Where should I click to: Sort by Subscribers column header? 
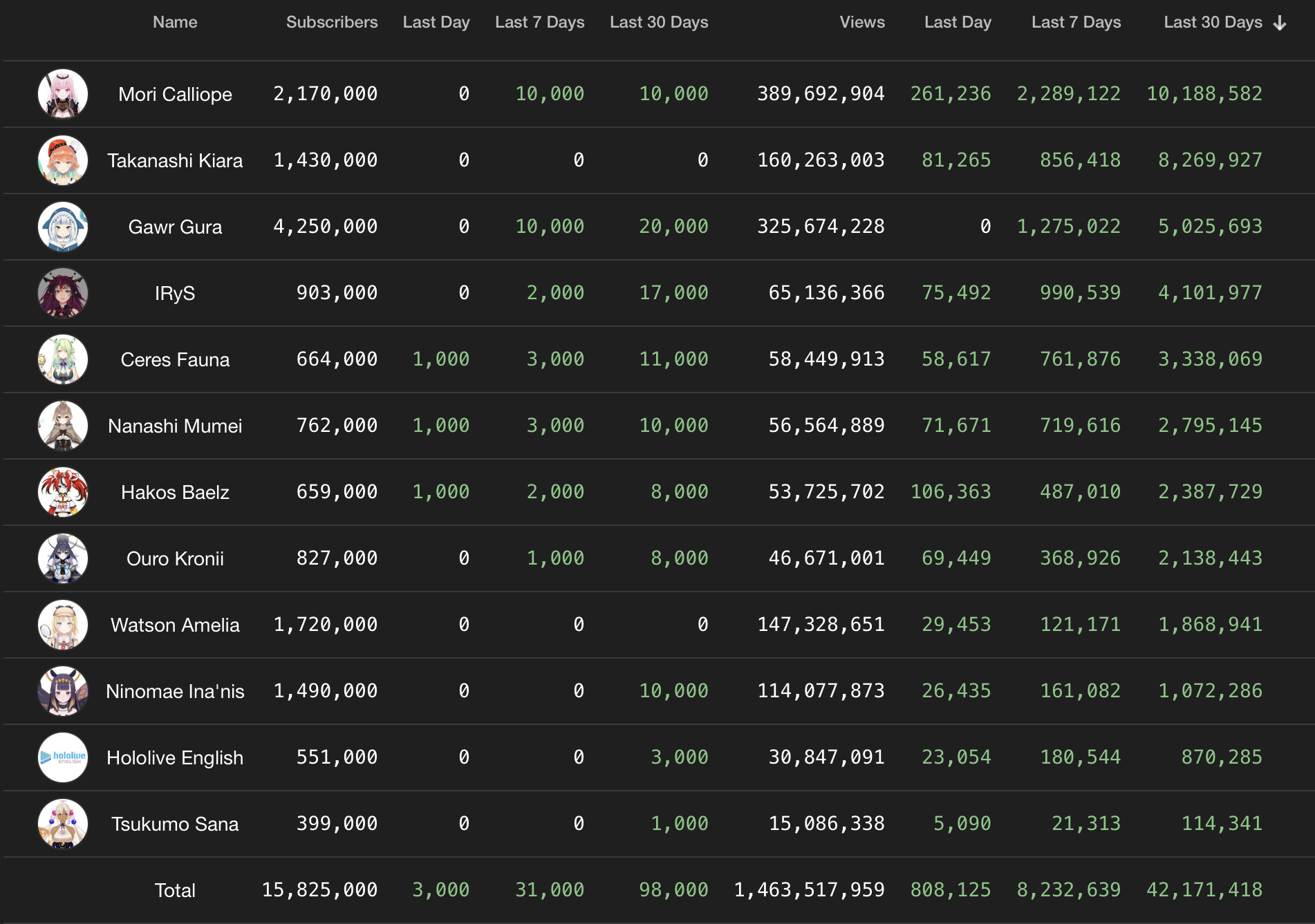[x=332, y=22]
